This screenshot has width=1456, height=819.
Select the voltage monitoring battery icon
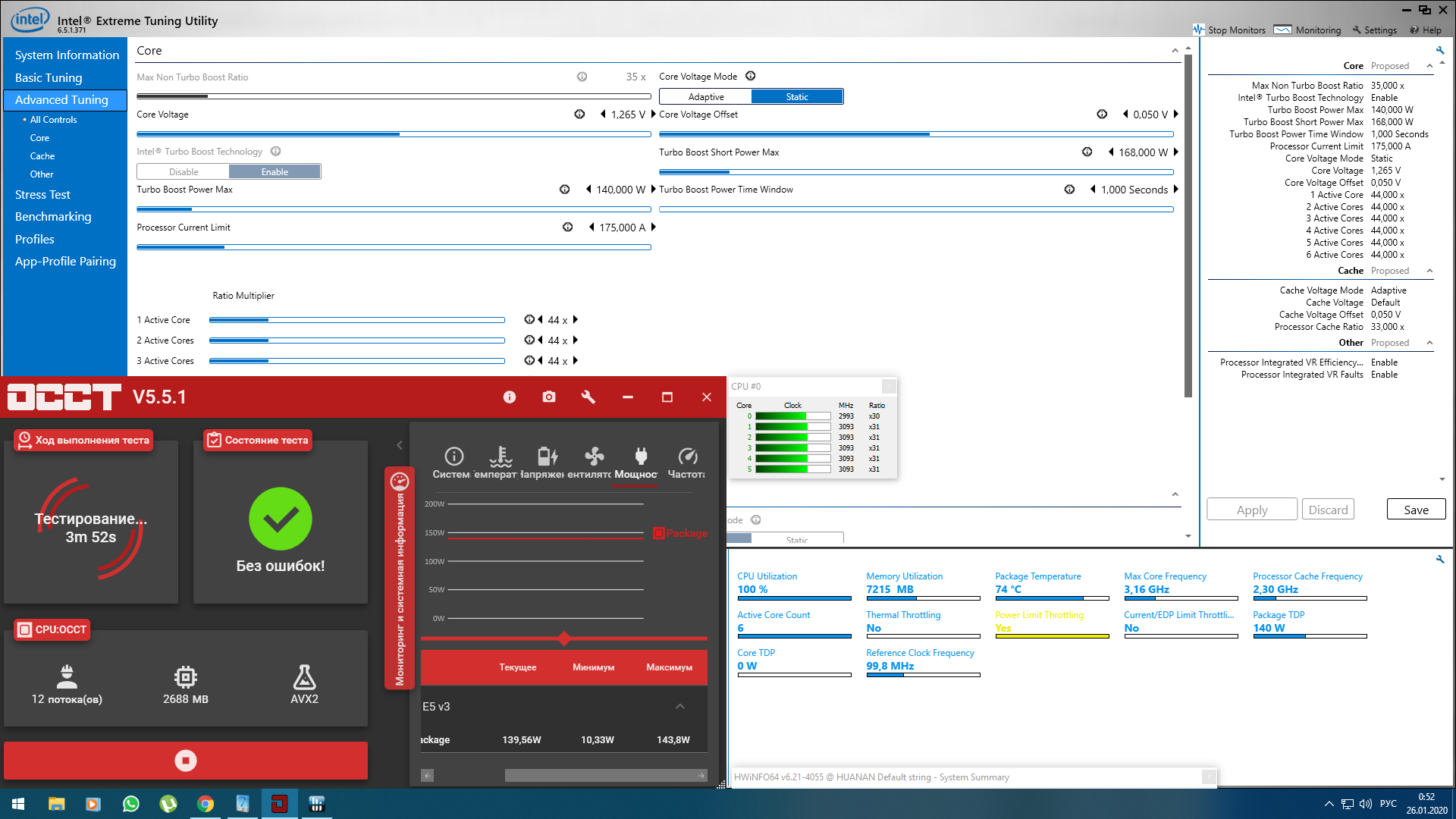point(547,457)
